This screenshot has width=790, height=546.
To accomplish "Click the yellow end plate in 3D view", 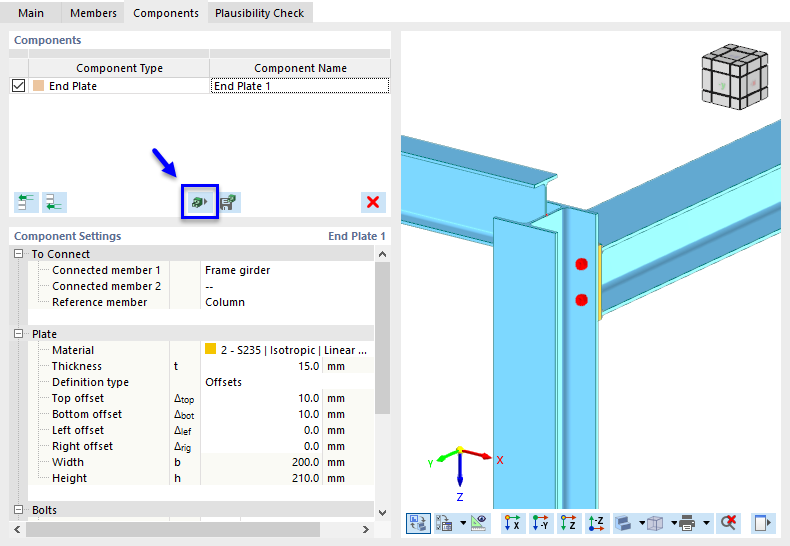I will 600,282.
